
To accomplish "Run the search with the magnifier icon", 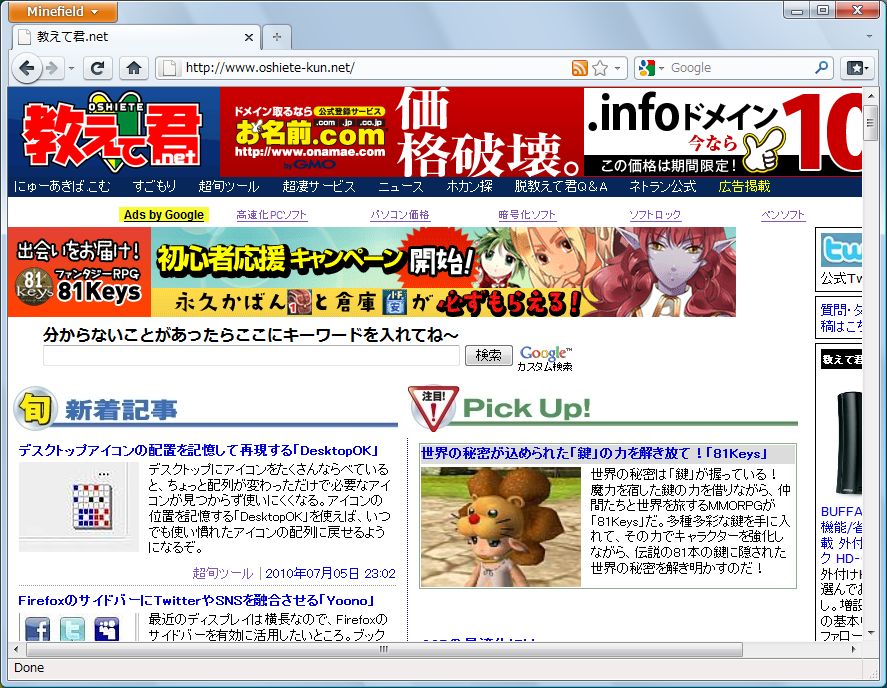I will 821,68.
